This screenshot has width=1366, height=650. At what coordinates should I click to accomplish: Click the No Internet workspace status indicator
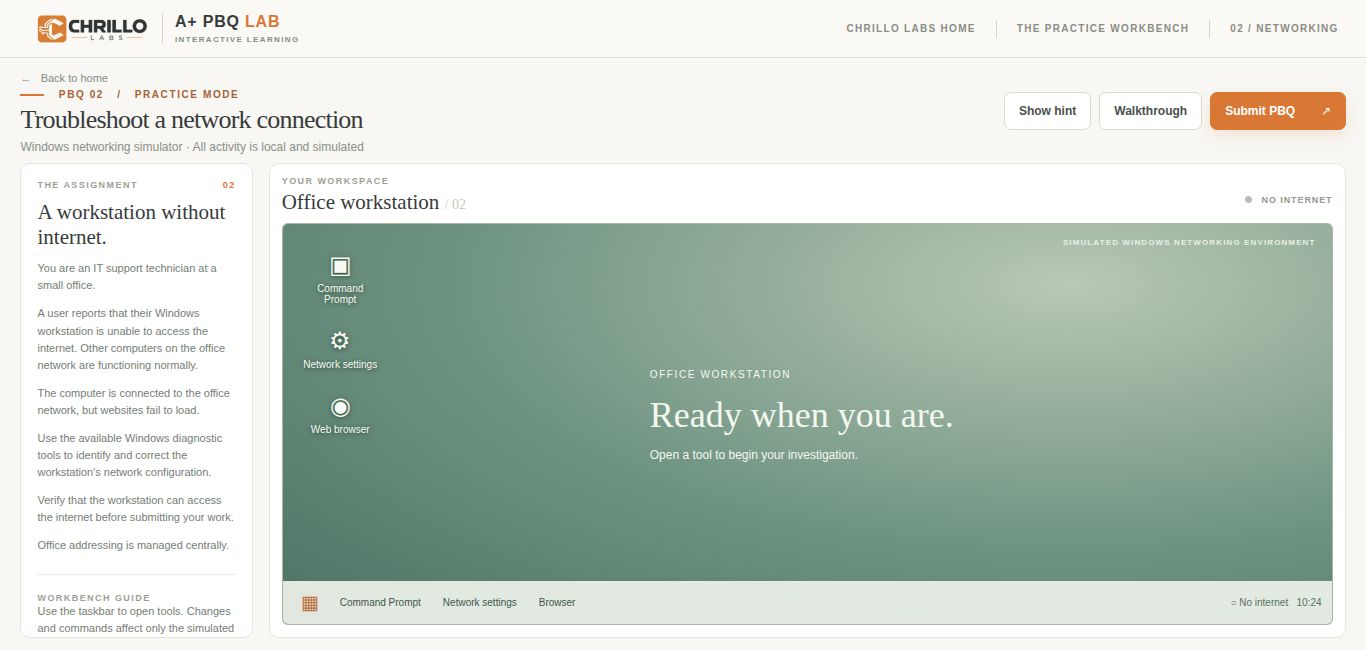(x=1288, y=200)
